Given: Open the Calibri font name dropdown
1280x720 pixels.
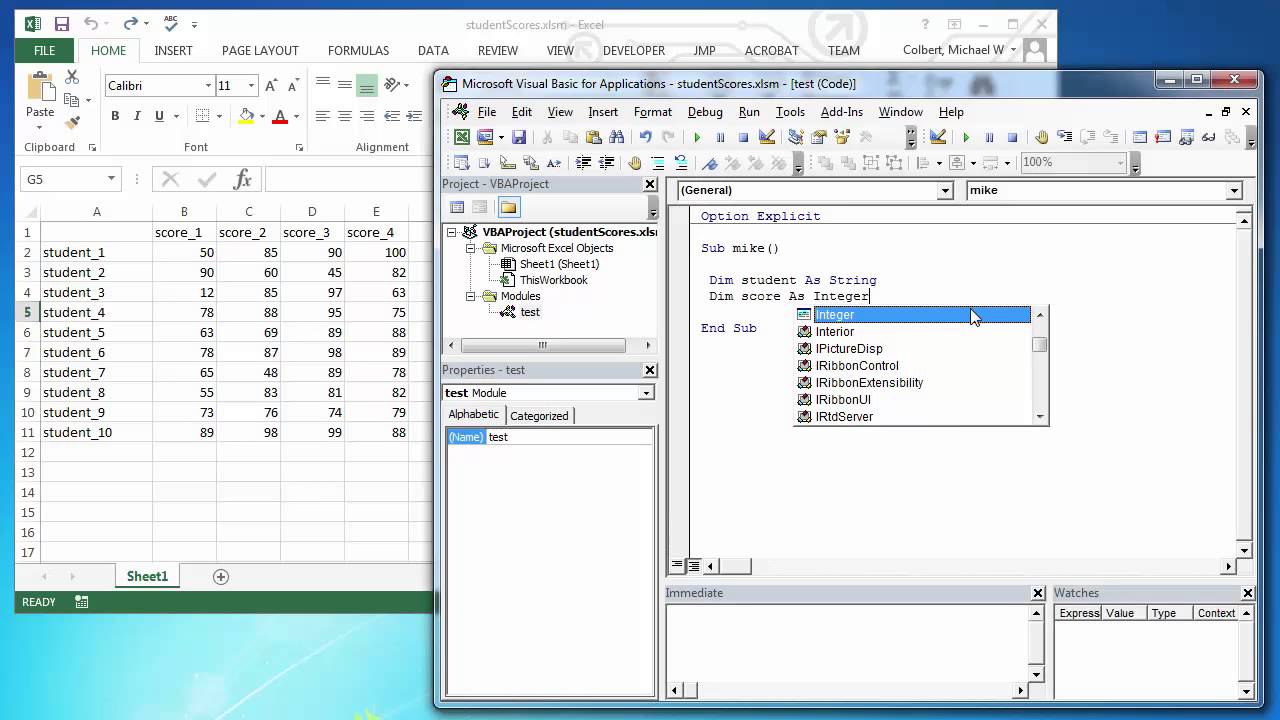Looking at the screenshot, I should click(208, 86).
